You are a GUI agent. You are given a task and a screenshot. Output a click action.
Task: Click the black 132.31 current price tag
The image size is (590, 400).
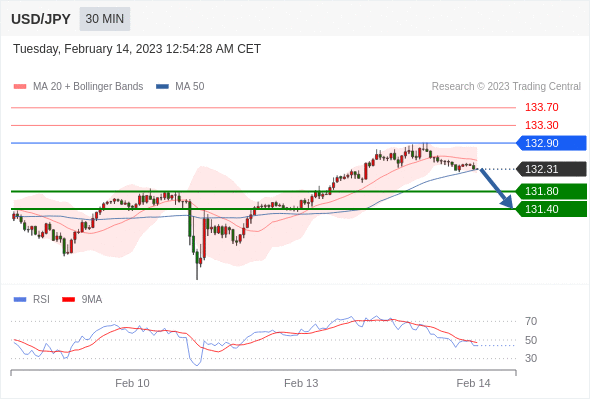[x=551, y=169]
